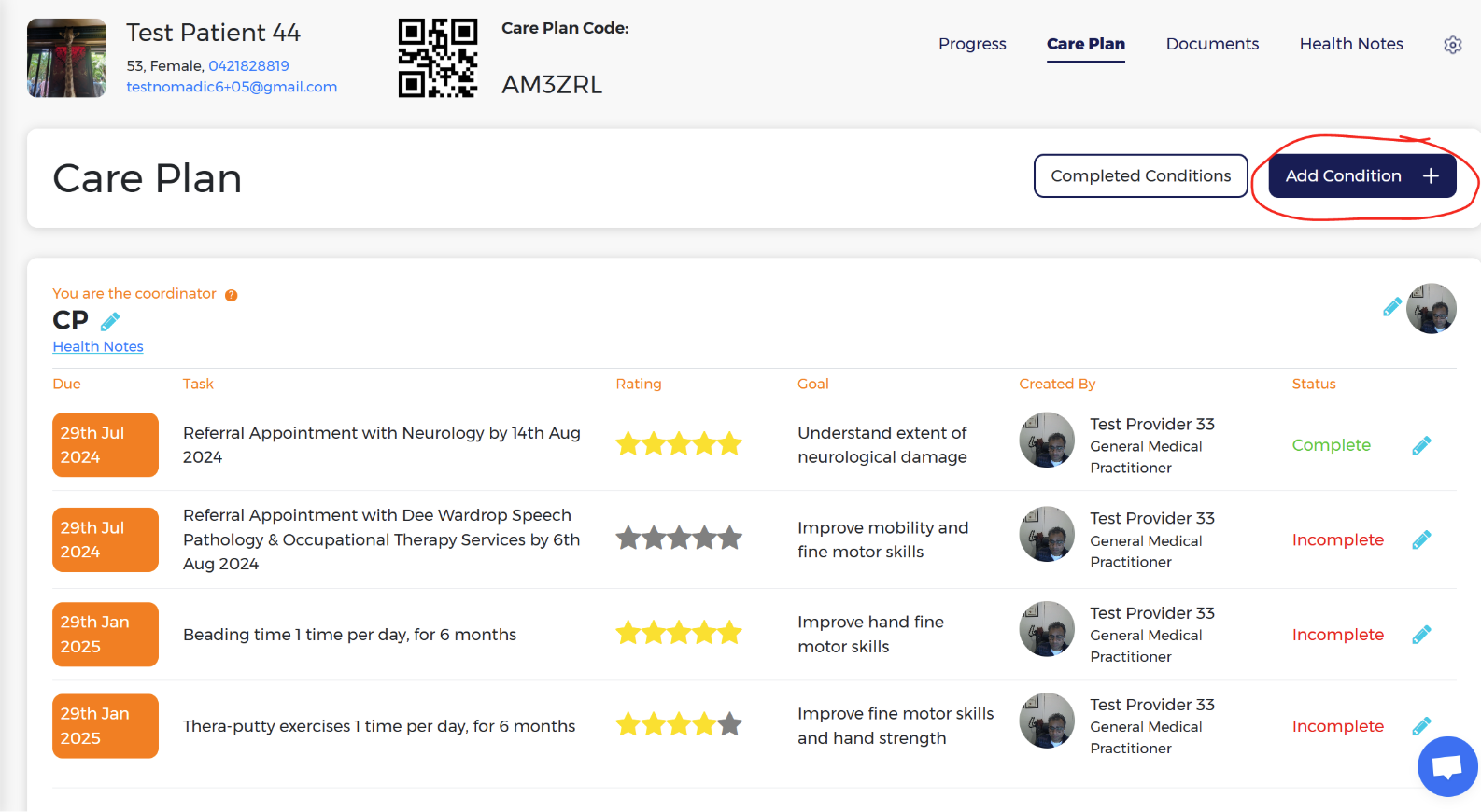The height and width of the screenshot is (812, 1481).
Task: Click the patient phone number 0421828819
Action: 248,66
